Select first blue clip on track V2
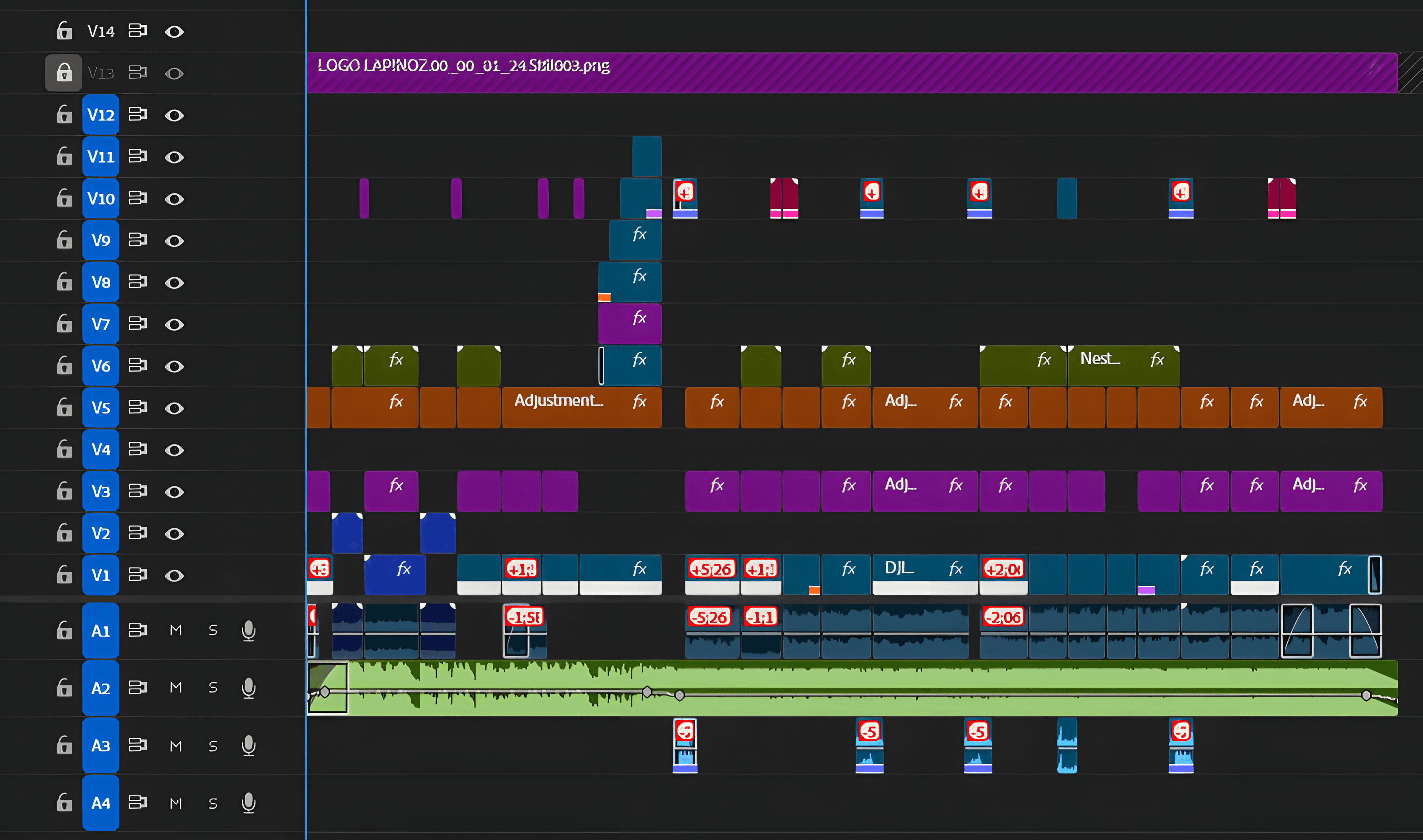 (x=347, y=533)
